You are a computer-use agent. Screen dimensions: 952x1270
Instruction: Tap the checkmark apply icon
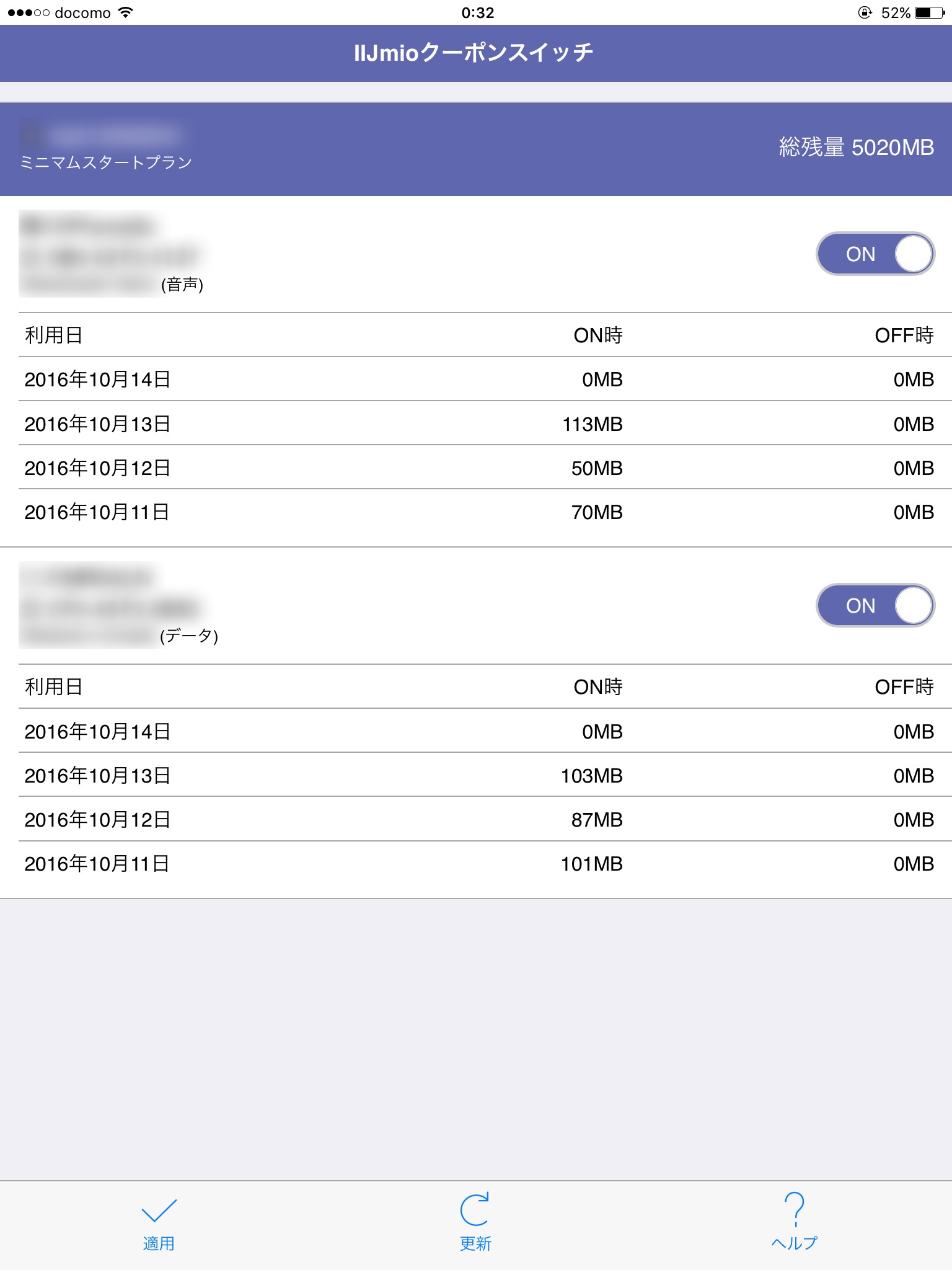pos(159,1210)
